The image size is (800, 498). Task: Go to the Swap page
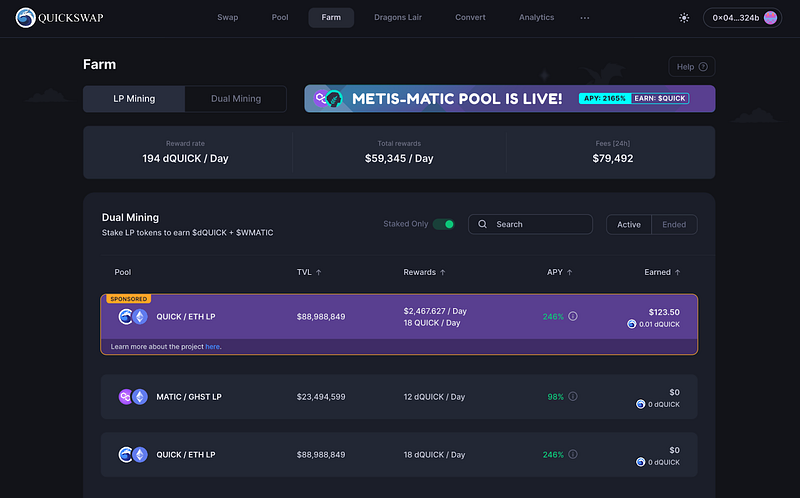click(228, 17)
